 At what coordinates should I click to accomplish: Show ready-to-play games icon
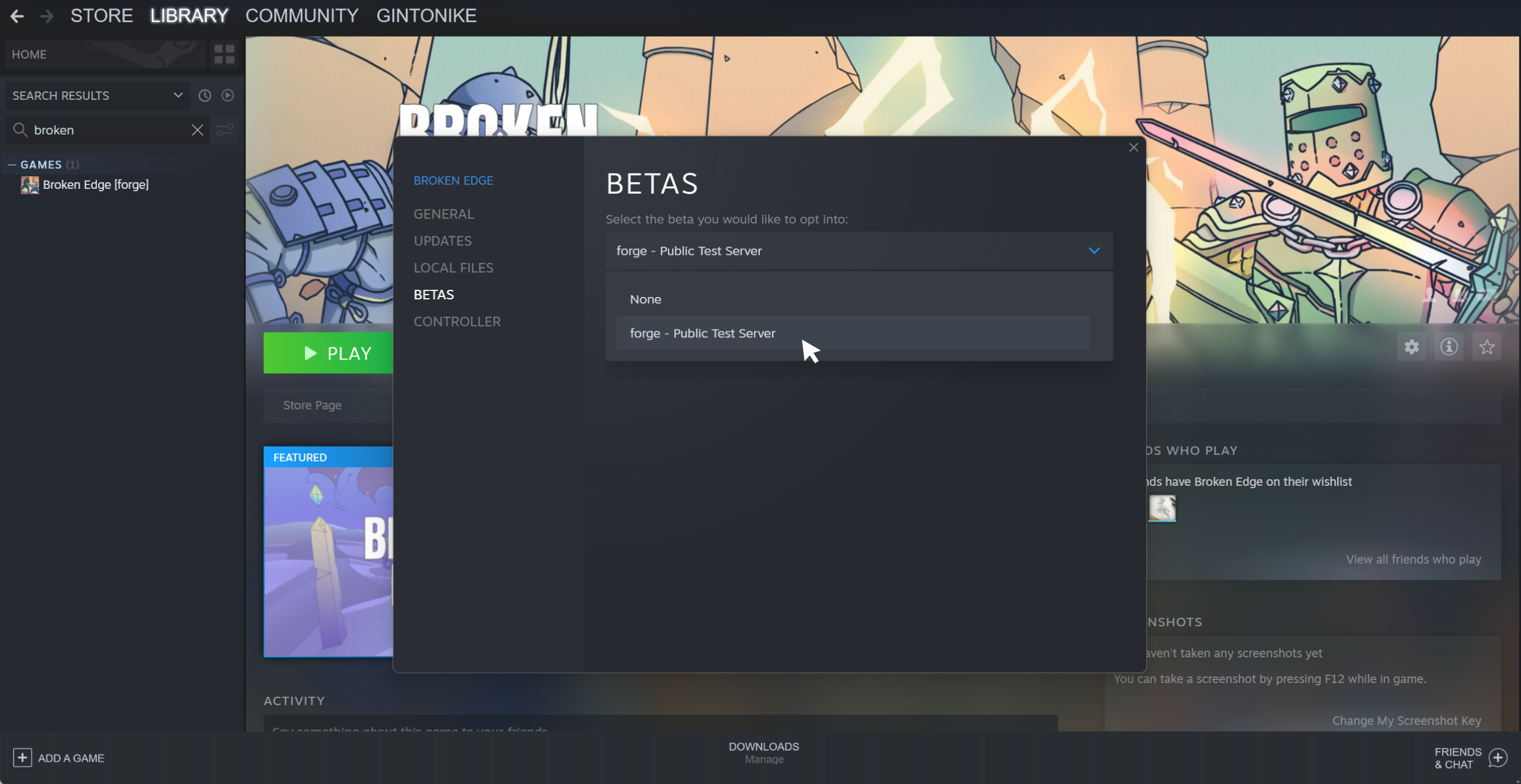click(x=228, y=96)
